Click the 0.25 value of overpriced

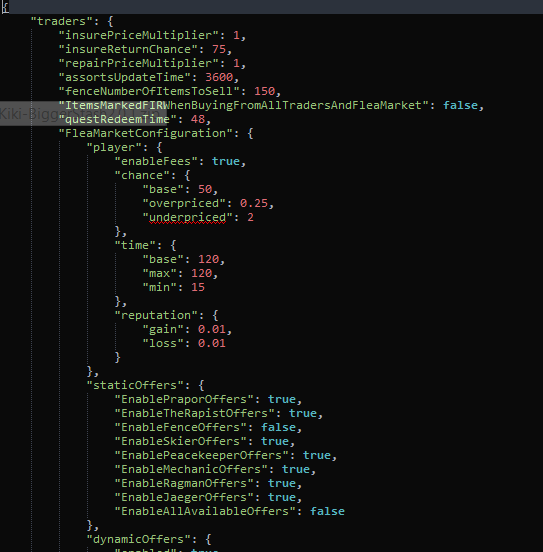[254, 203]
